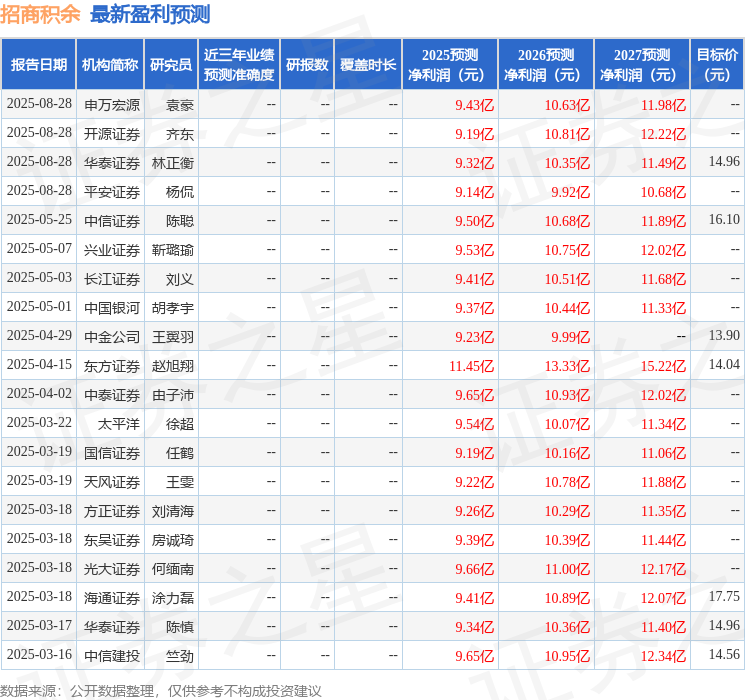Click institution name 太平洋
This screenshot has width=745, height=700.
pos(119,423)
